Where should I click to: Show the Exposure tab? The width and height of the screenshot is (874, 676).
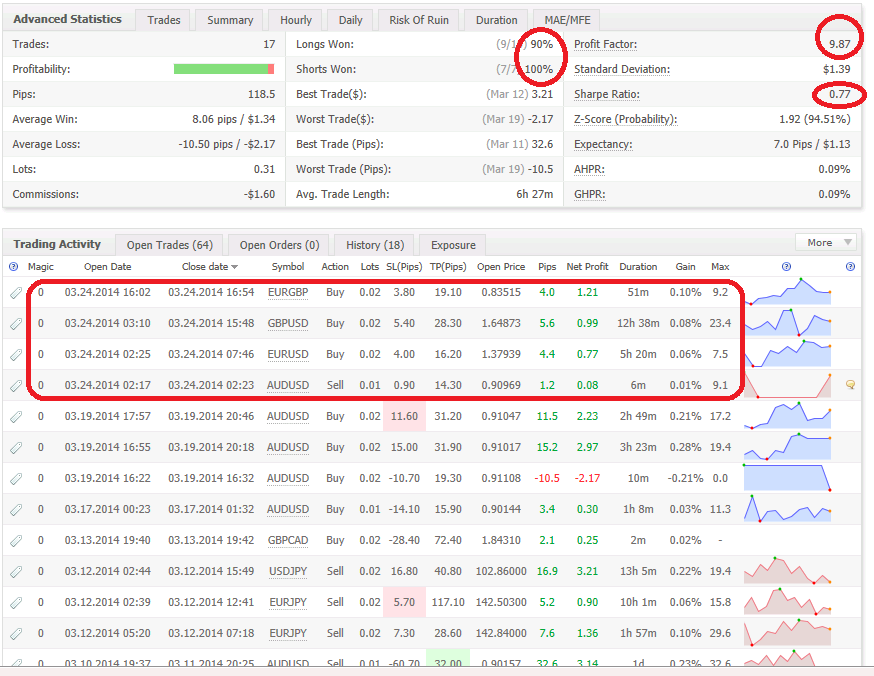click(x=452, y=245)
